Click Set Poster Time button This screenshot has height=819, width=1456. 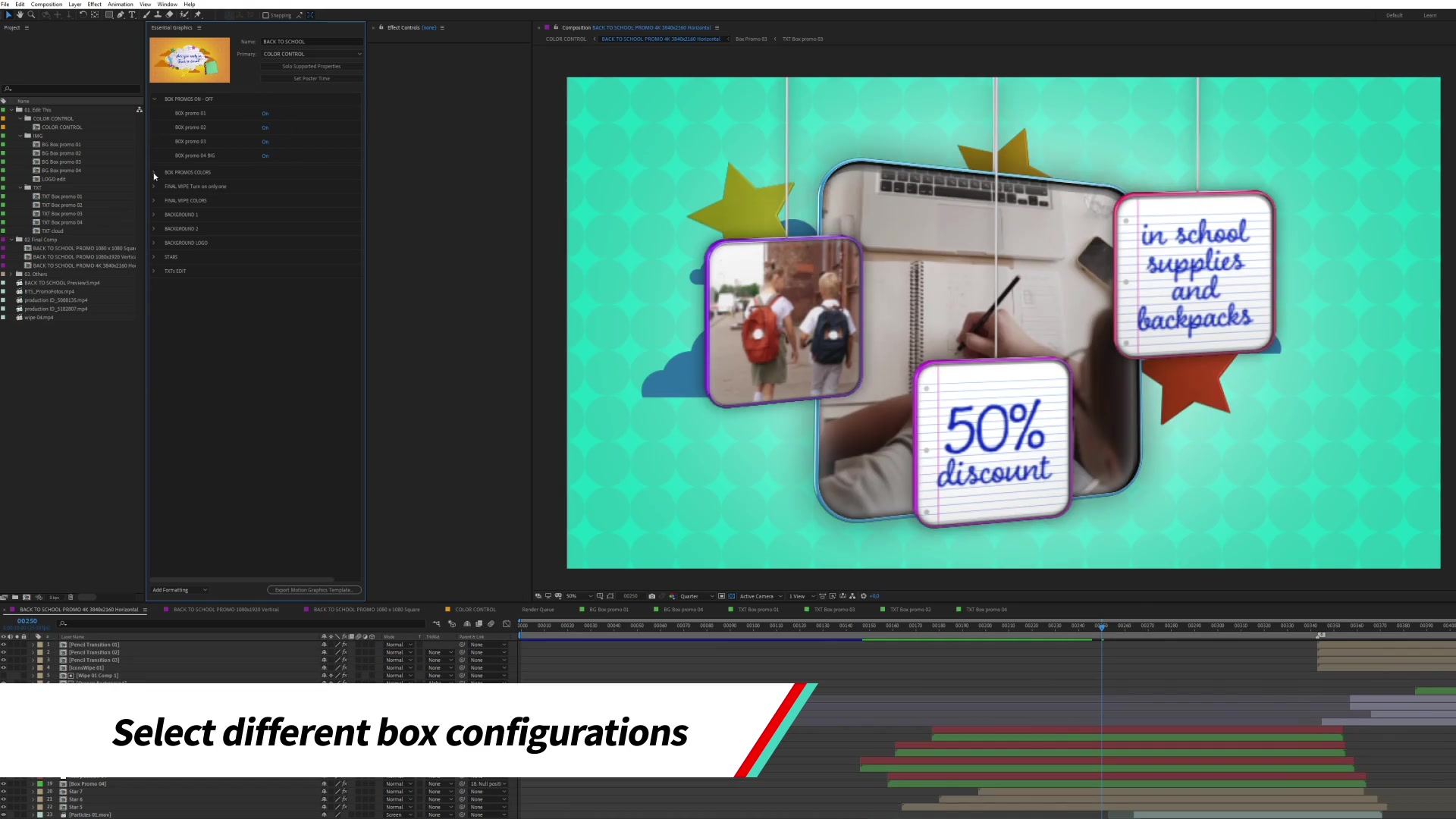coord(312,79)
